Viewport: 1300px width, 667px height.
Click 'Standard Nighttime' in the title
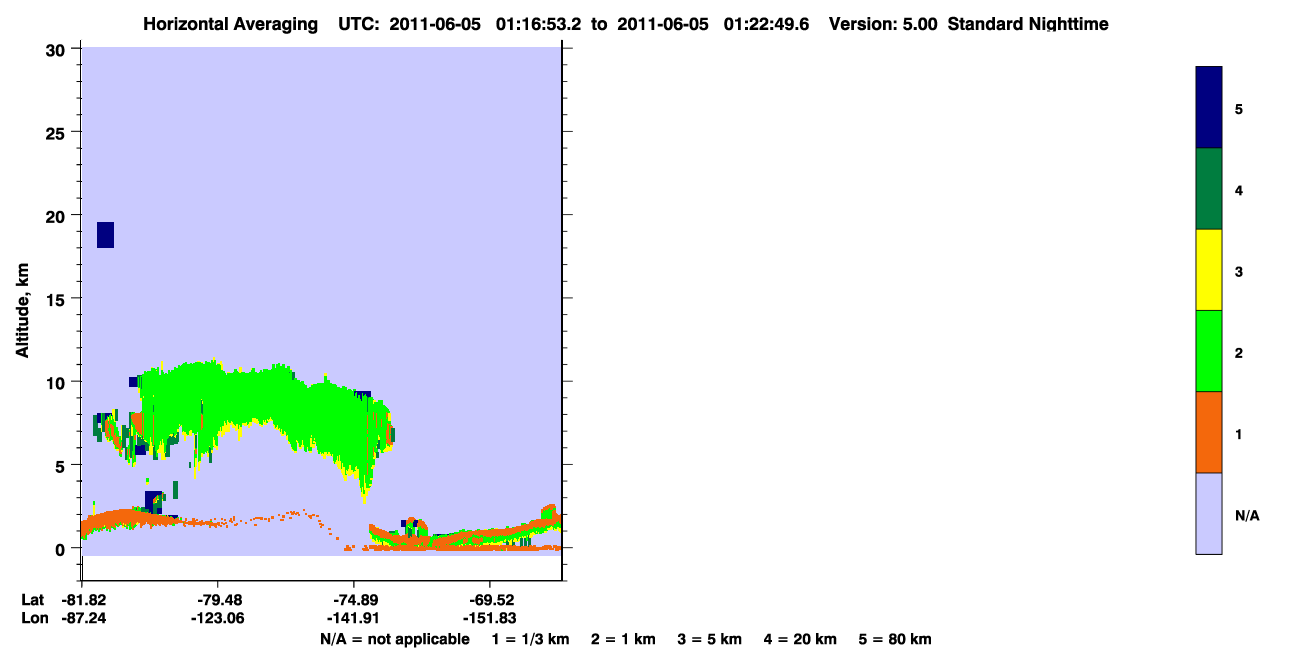pos(1028,24)
